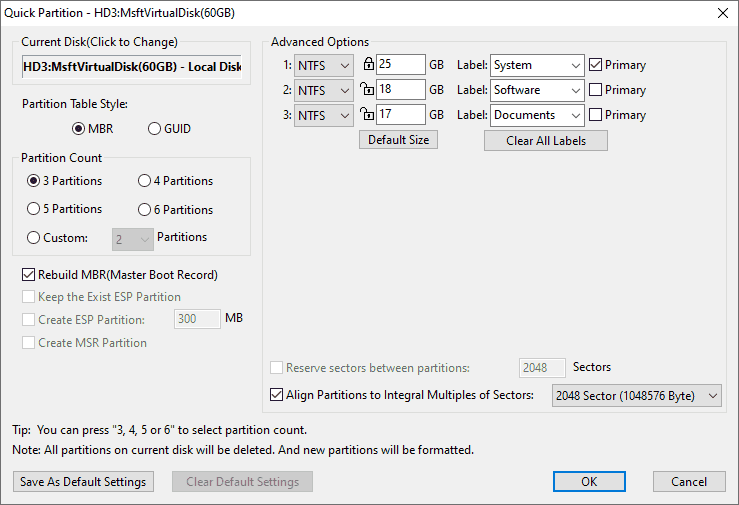Image resolution: width=739 pixels, height=505 pixels.
Task: Click Save As Default Settings
Action: pos(83,482)
